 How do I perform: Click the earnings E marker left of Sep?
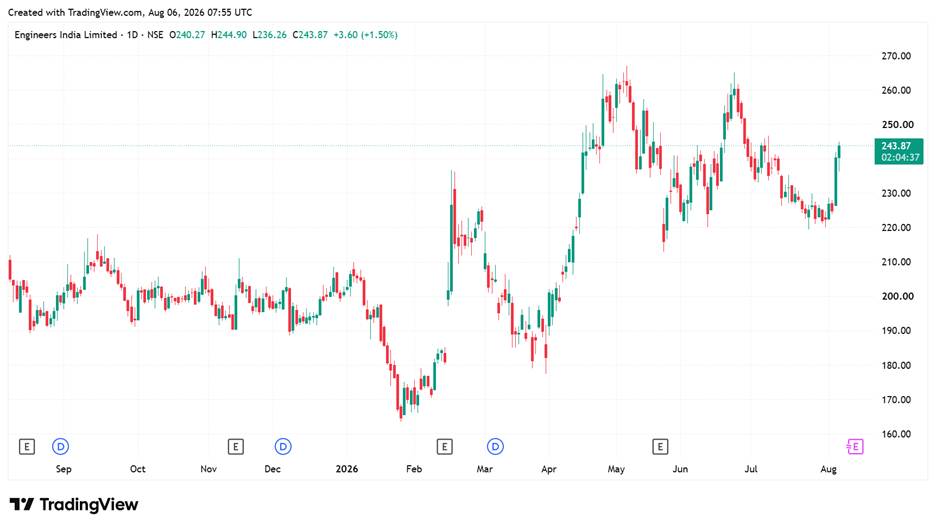(26, 446)
